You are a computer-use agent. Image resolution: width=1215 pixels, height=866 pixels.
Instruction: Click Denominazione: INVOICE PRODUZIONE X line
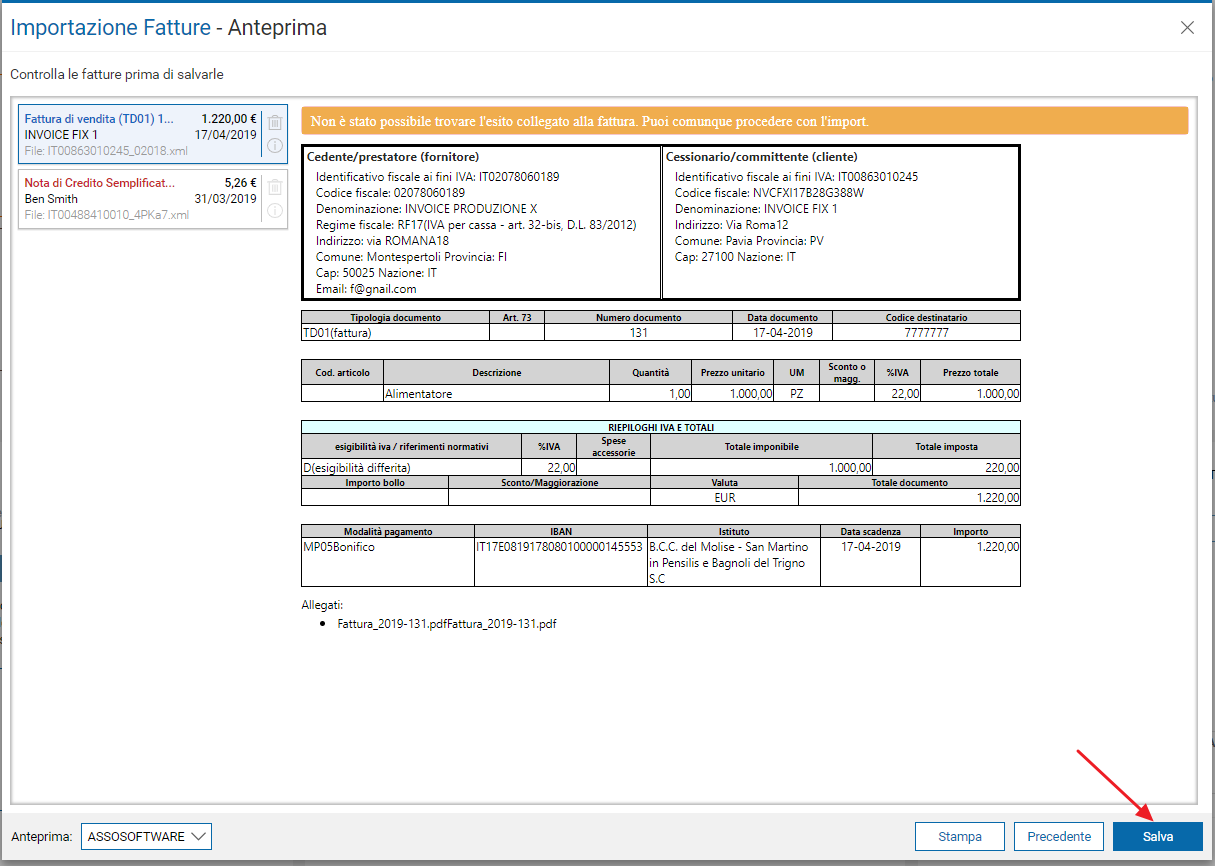(427, 209)
